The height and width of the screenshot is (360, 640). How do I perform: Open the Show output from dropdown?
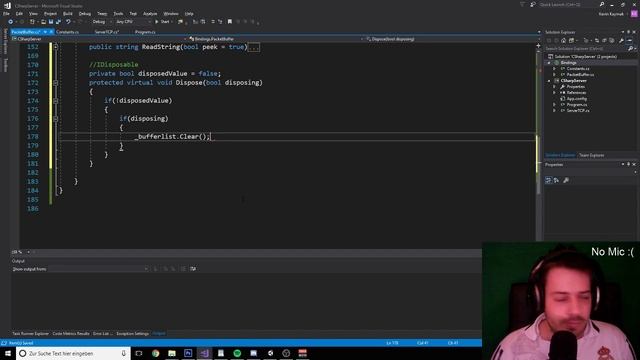pos(98,269)
